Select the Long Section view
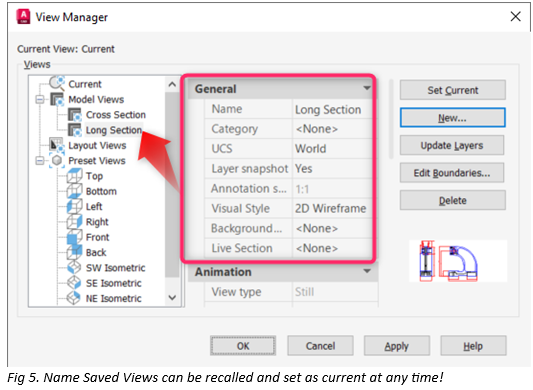 point(114,130)
